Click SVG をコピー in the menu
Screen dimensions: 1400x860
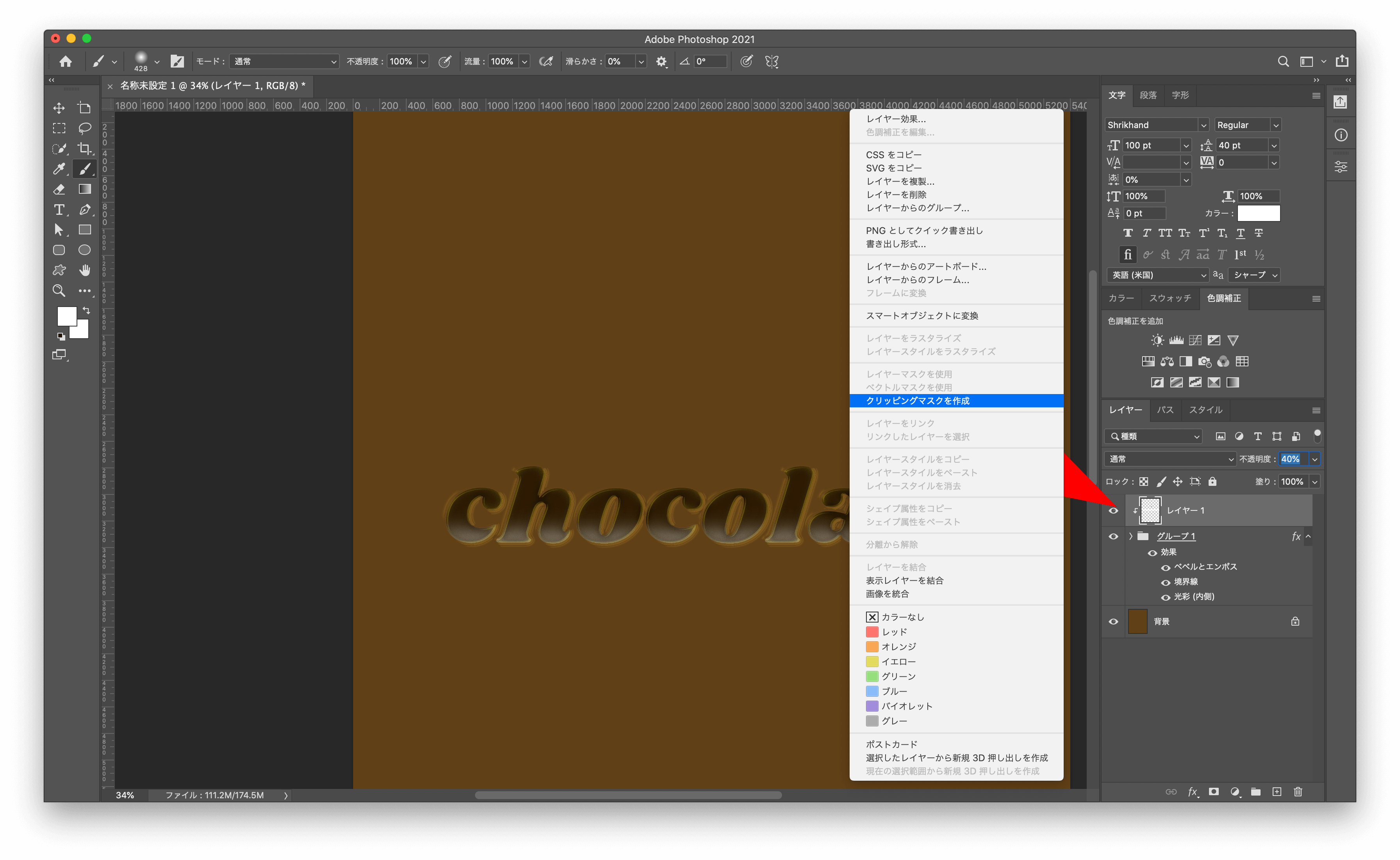click(x=894, y=168)
